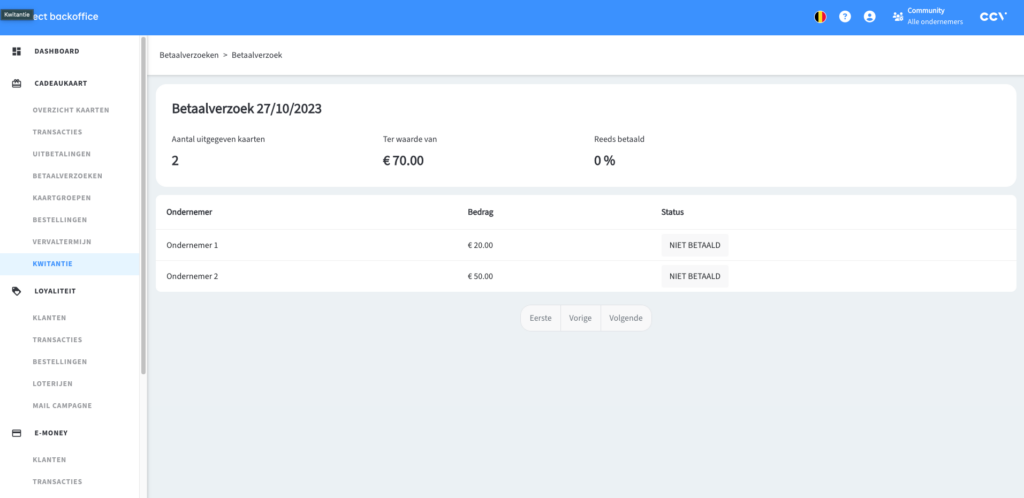
Task: Open the Community Alle ondernemers selector
Action: pos(927,17)
